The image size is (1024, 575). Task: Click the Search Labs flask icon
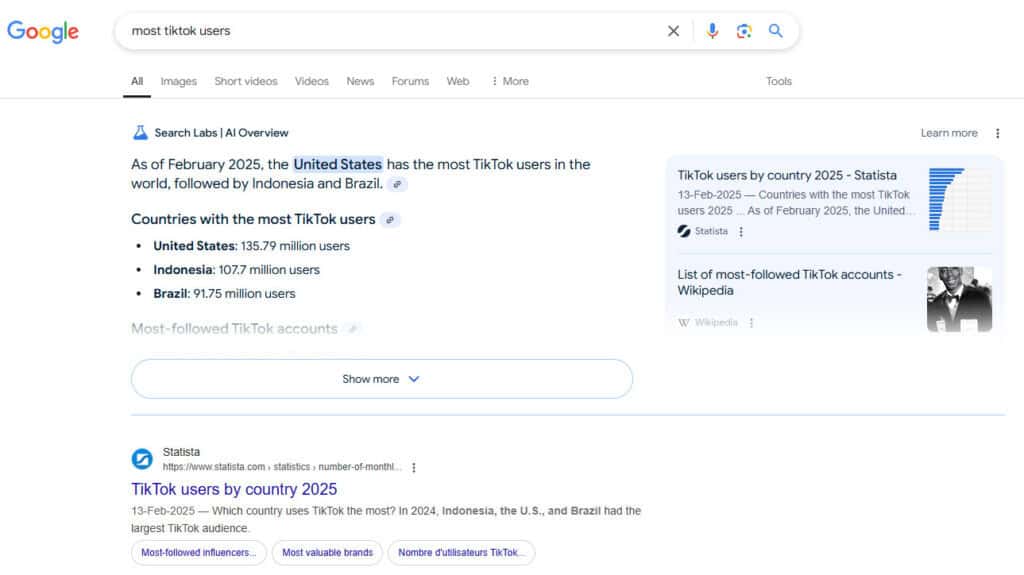(x=140, y=133)
